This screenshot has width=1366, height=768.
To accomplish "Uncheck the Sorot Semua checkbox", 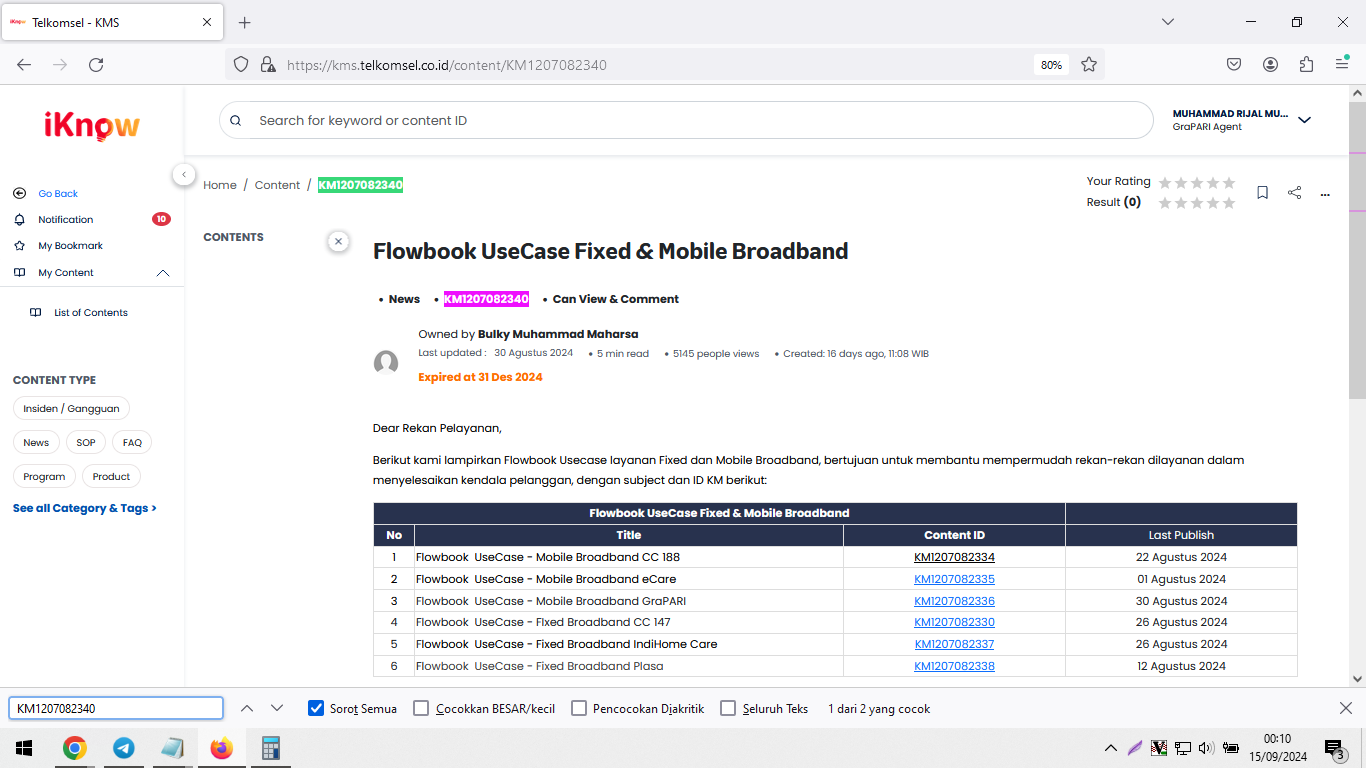I will tap(316, 708).
